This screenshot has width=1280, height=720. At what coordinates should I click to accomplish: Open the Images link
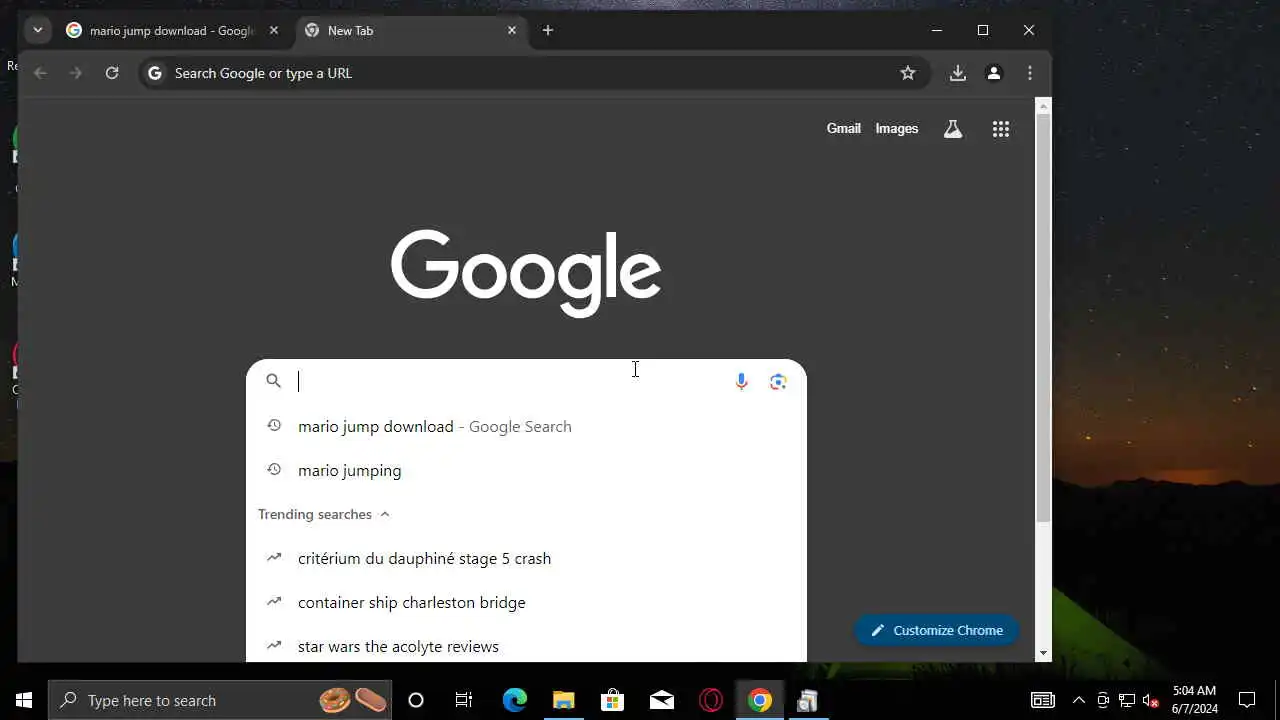pyautogui.click(x=897, y=128)
